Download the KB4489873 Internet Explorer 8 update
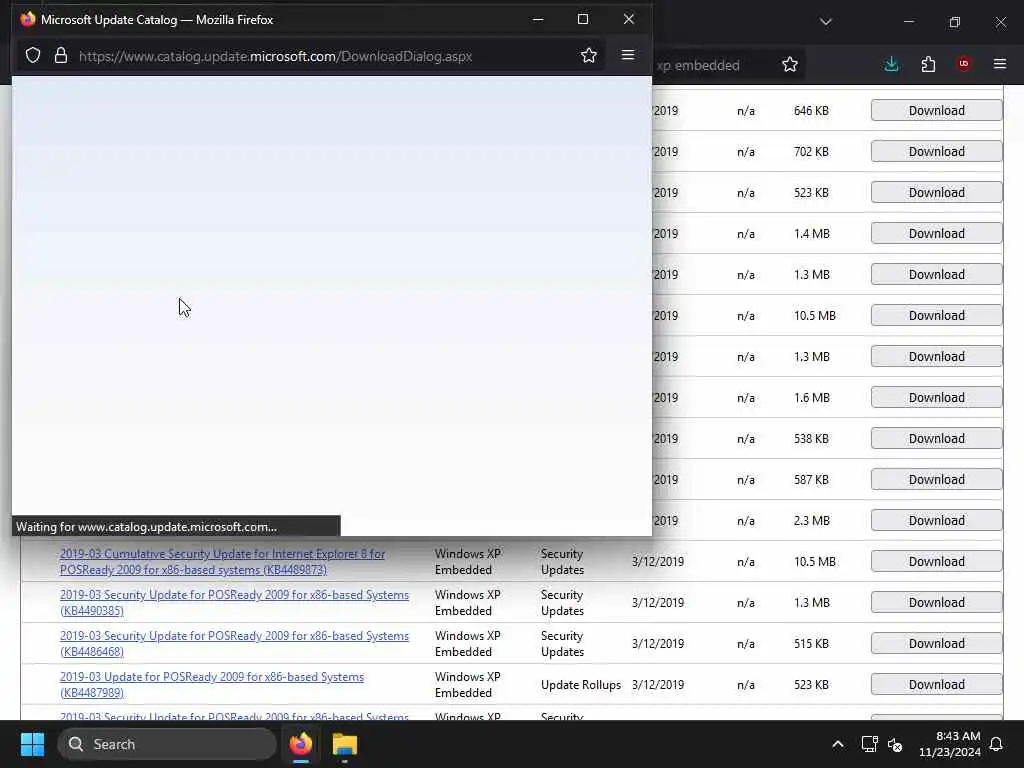Viewport: 1024px width, 768px height. click(936, 562)
